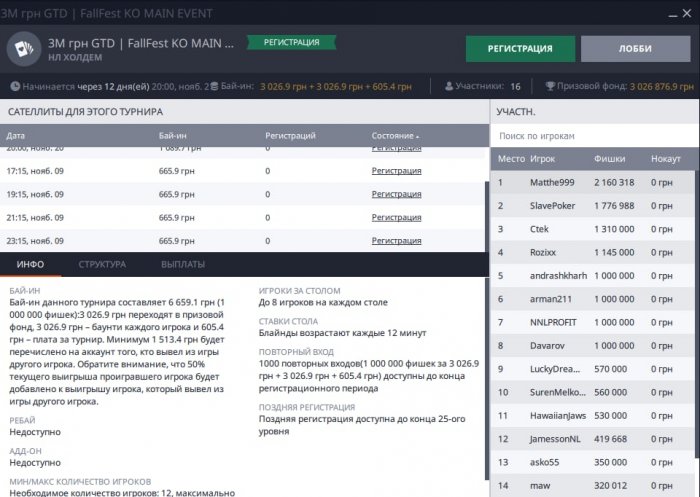Select player Ctek in participants list
This screenshot has height=497, width=700.
coord(592,229)
